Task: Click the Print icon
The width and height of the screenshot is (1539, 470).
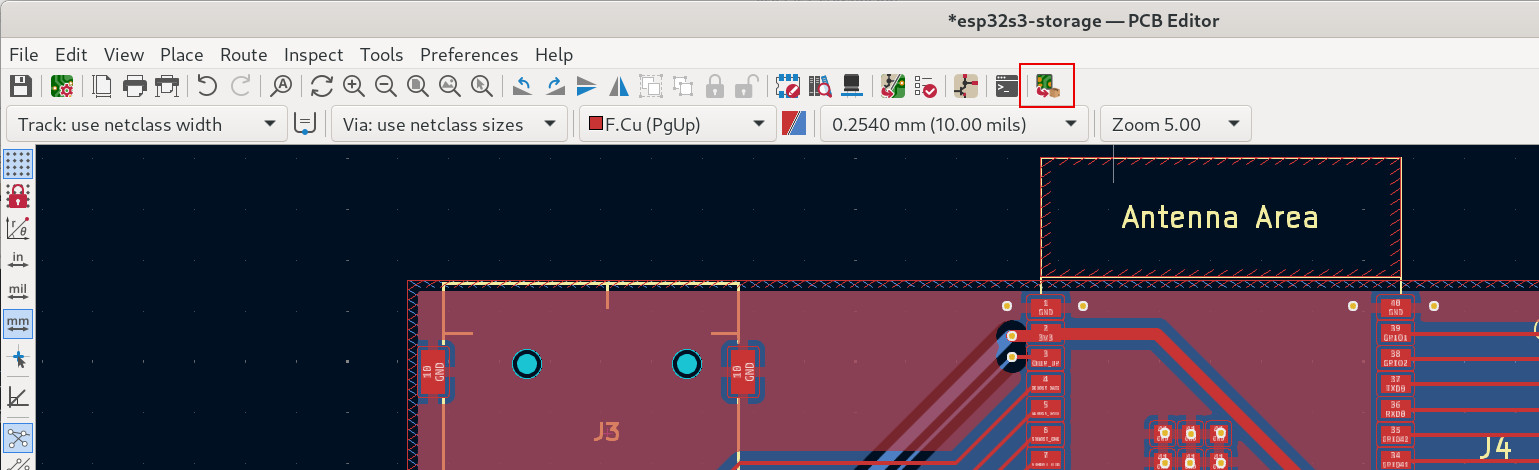Action: coord(135,86)
